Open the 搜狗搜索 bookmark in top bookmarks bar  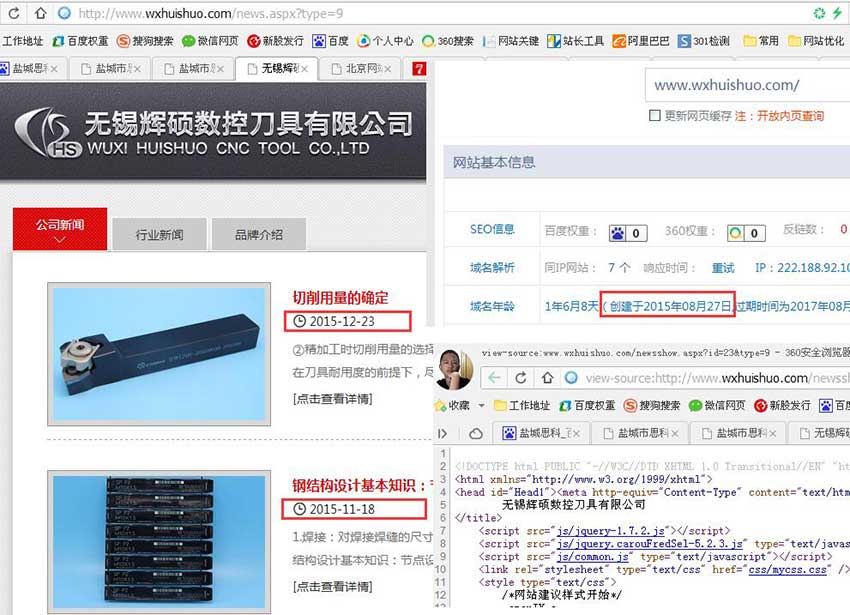[144, 41]
